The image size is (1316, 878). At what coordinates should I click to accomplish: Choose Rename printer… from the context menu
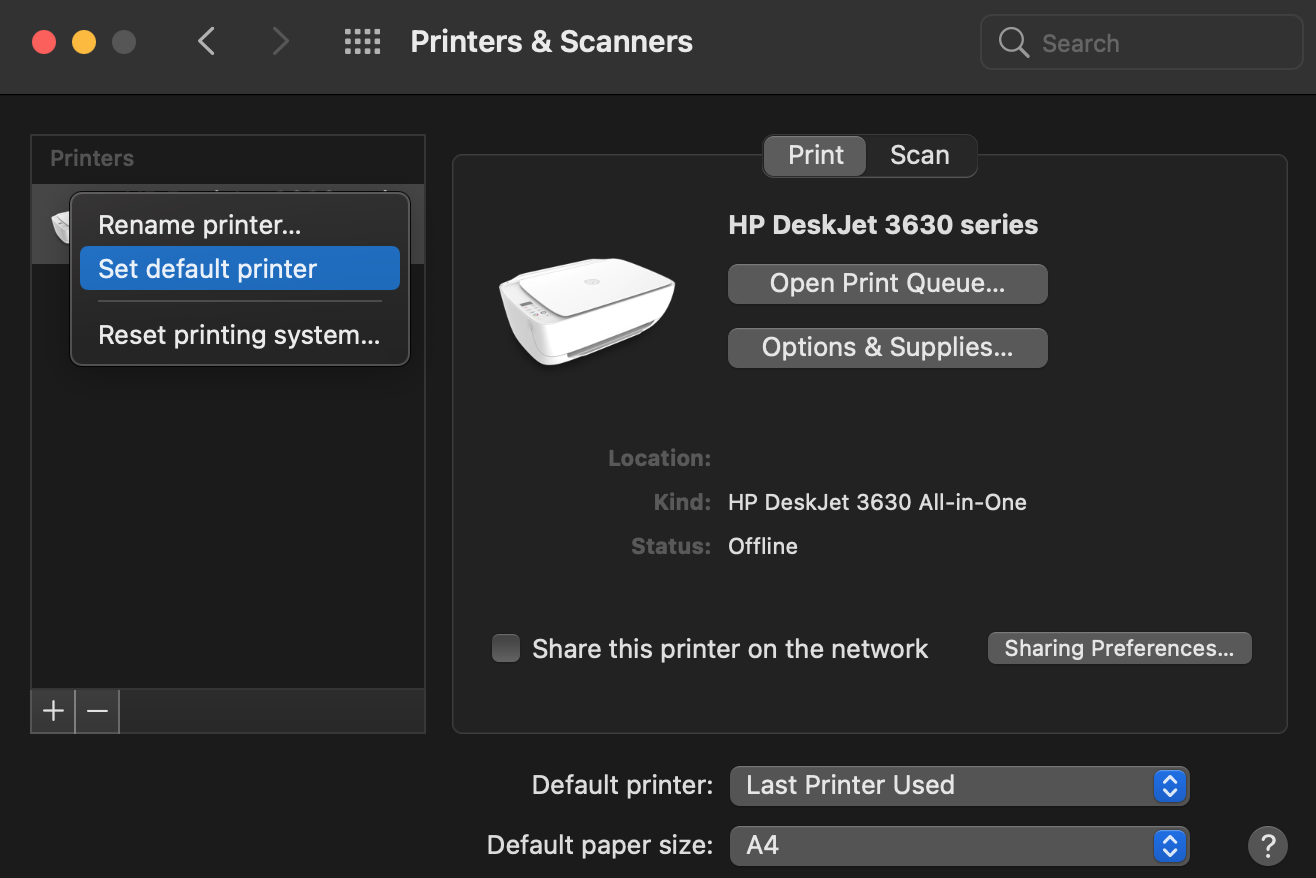240,225
